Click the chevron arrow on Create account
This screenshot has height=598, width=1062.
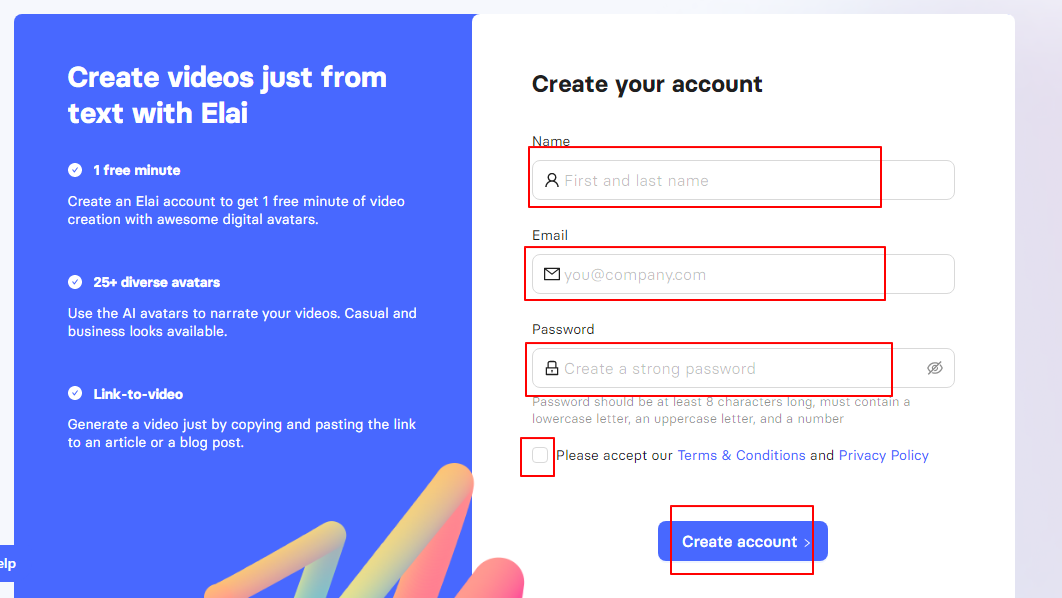pyautogui.click(x=807, y=542)
